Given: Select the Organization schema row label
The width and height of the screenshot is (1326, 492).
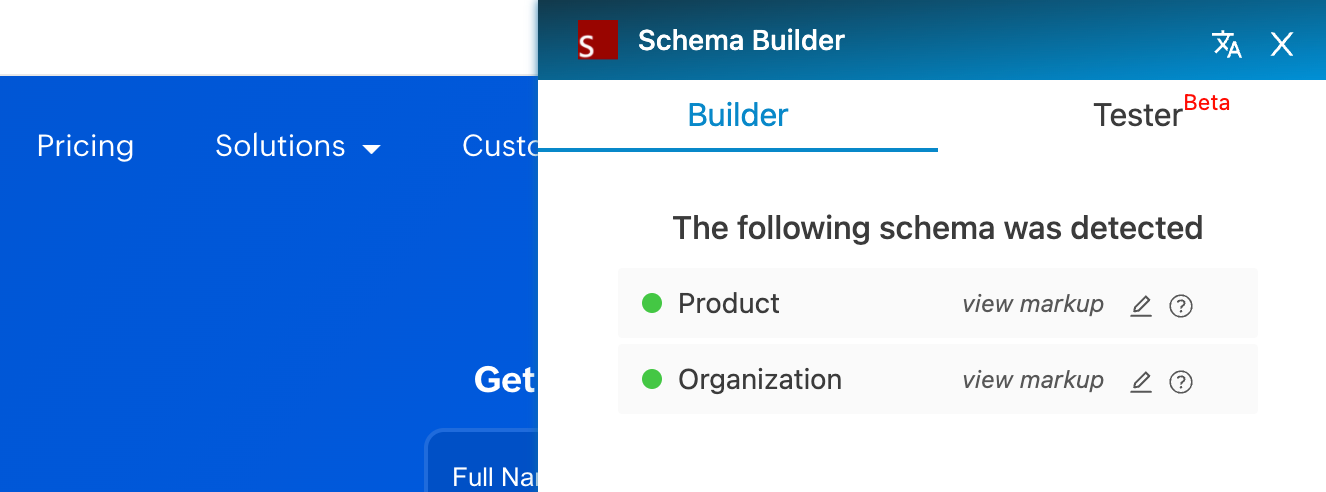Looking at the screenshot, I should (x=760, y=379).
